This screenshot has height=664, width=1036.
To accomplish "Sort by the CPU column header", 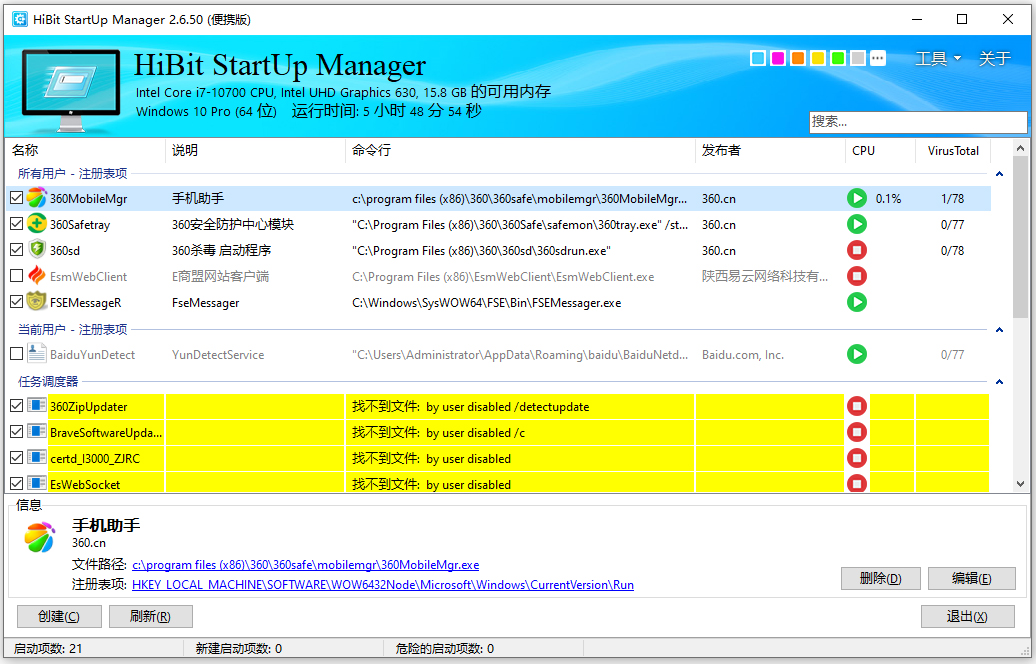I will click(x=880, y=151).
